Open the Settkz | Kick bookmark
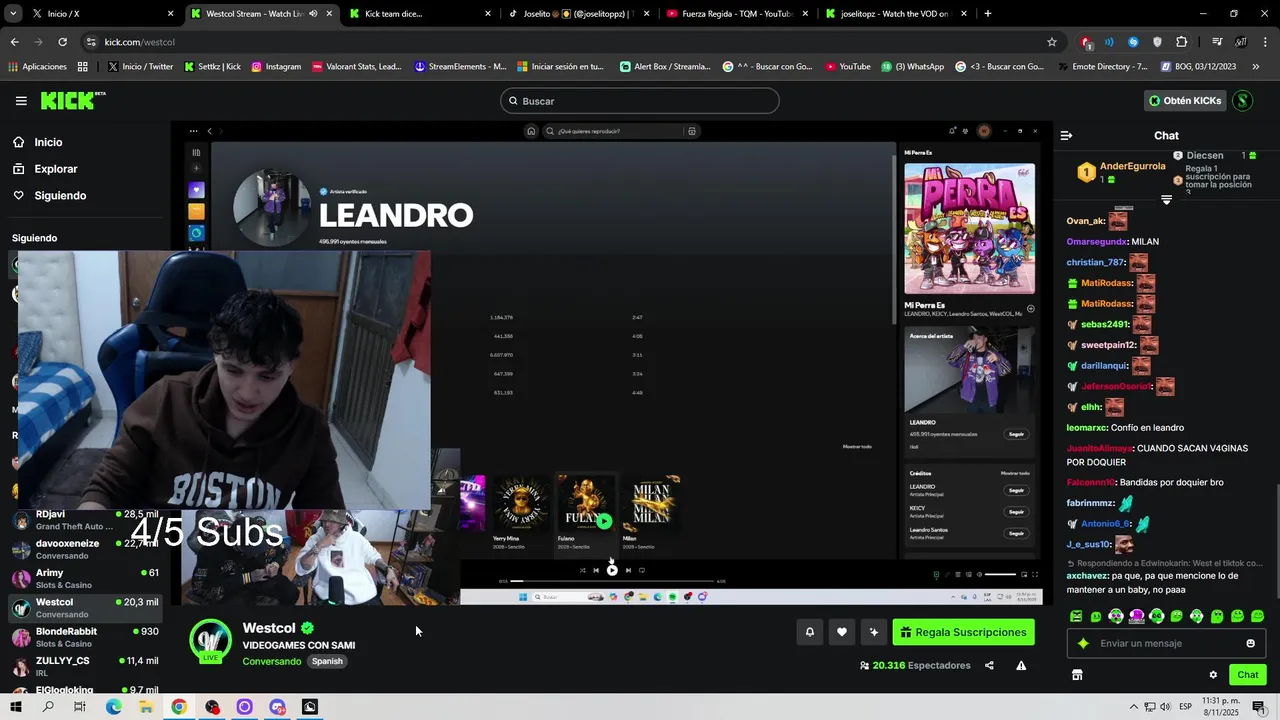Viewport: 1280px width, 720px height. pos(212,67)
